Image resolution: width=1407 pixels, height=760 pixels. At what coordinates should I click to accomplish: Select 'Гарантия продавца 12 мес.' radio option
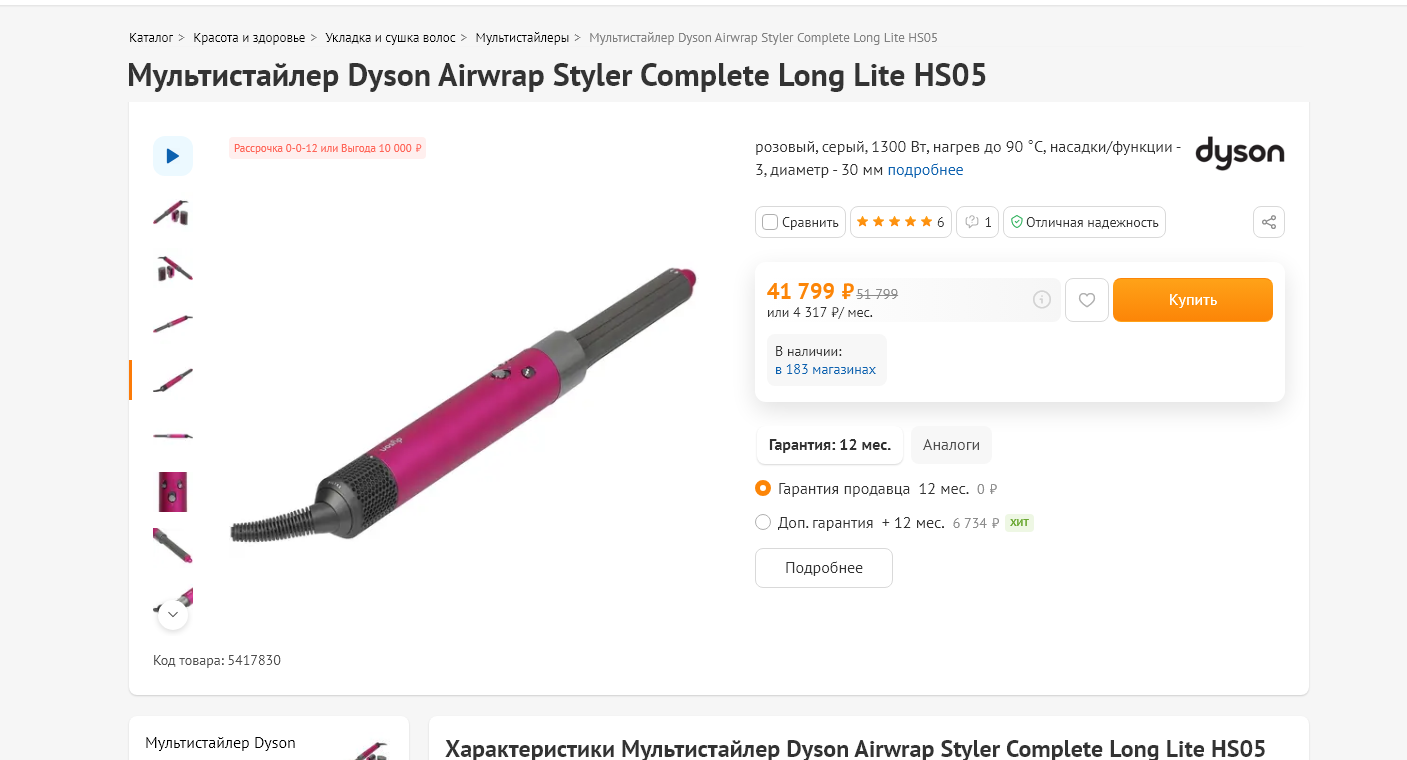click(x=763, y=489)
